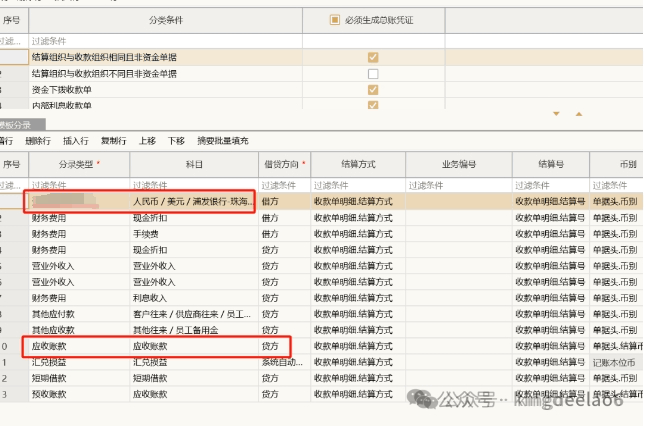Image resolution: width=645 pixels, height=426 pixels.
Task: Uncheck the 资金下拨收款单 row checkbox
Action: 373,90
